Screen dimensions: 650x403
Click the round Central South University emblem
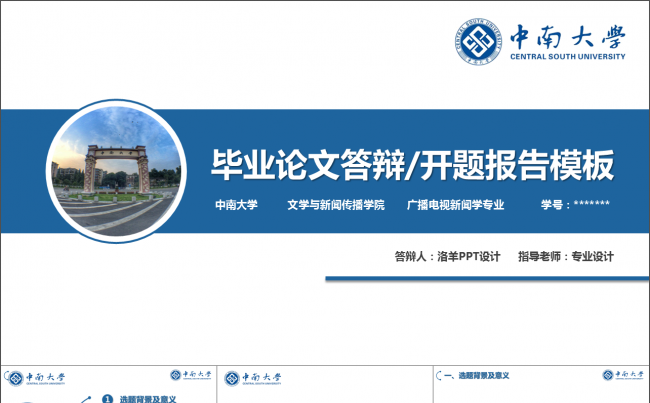478,41
